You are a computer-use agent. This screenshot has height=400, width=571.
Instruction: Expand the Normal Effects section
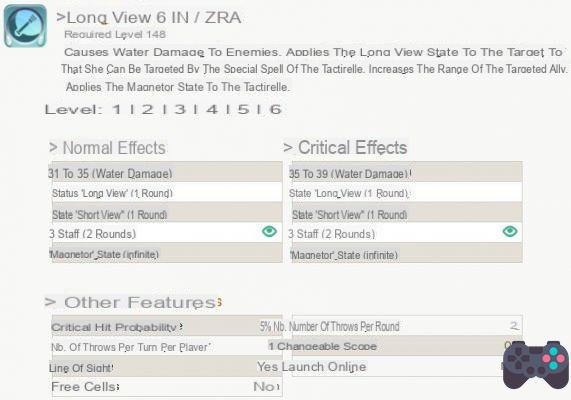click(x=107, y=148)
